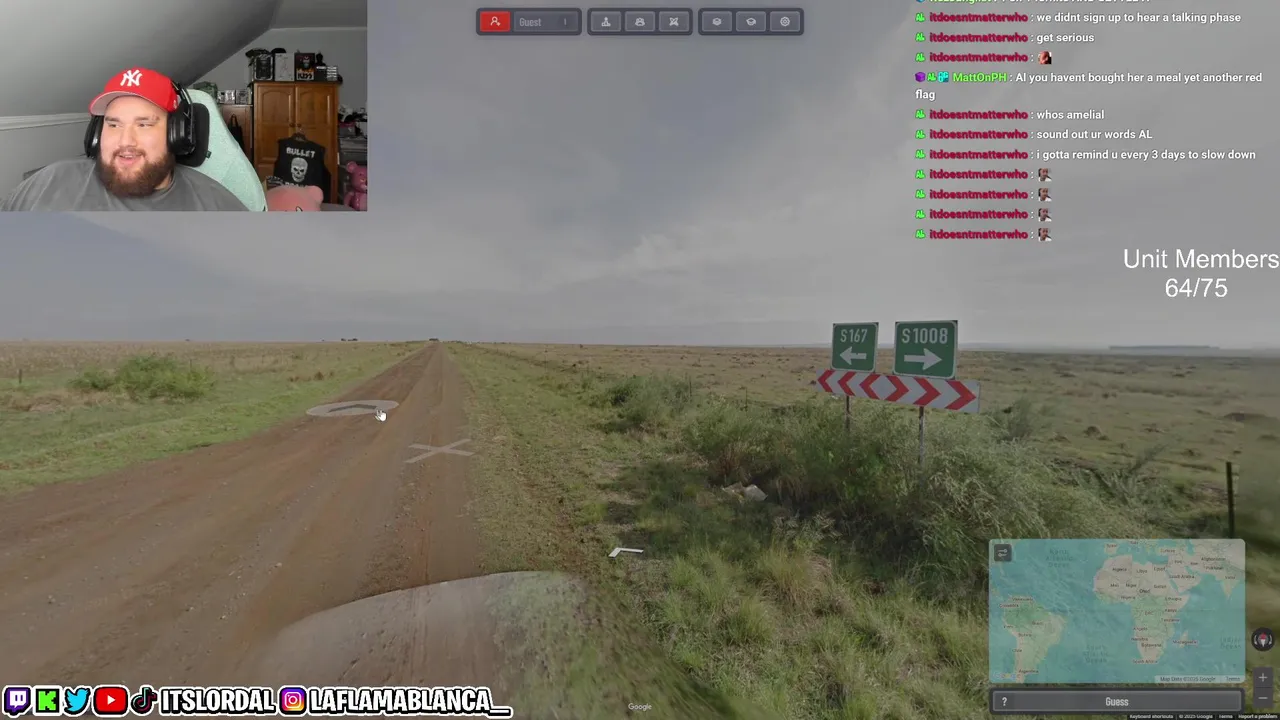This screenshot has height=720, width=1280.
Task: Move forward via the X marker on the road
Action: tap(439, 450)
